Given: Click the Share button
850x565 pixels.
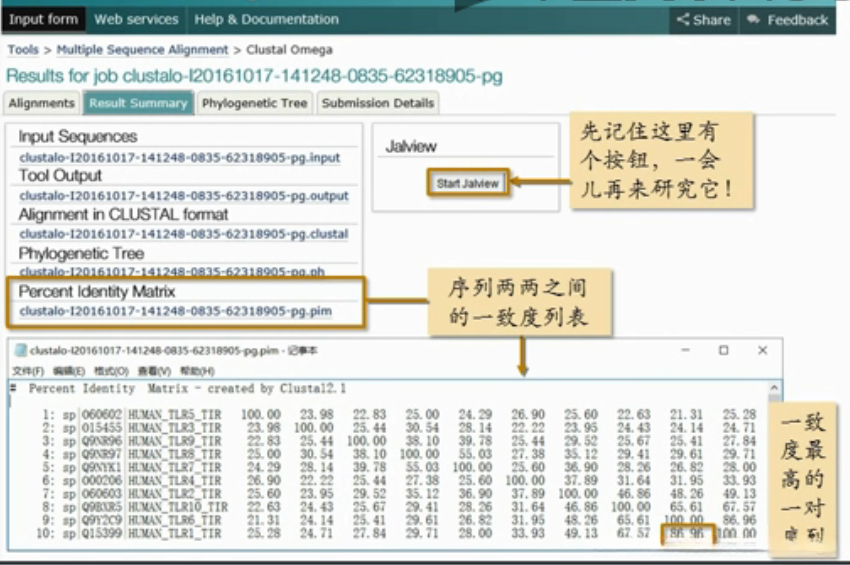Looking at the screenshot, I should (704, 20).
